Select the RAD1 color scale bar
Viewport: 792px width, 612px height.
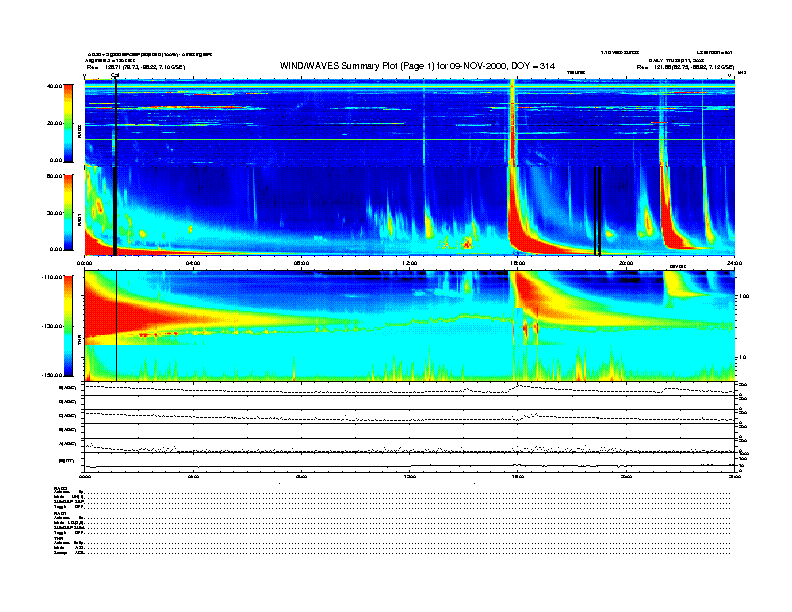68,213
